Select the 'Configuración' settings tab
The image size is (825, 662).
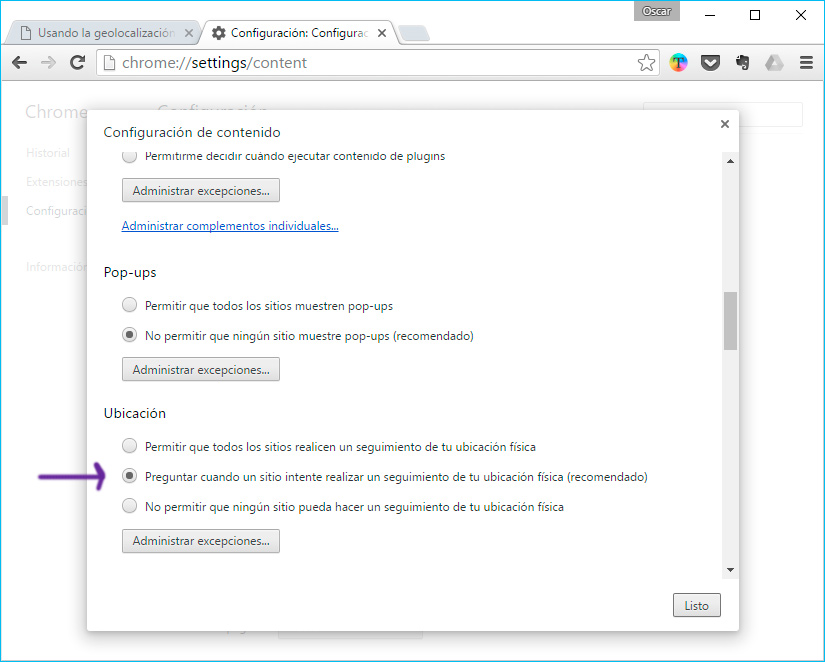tap(298, 33)
